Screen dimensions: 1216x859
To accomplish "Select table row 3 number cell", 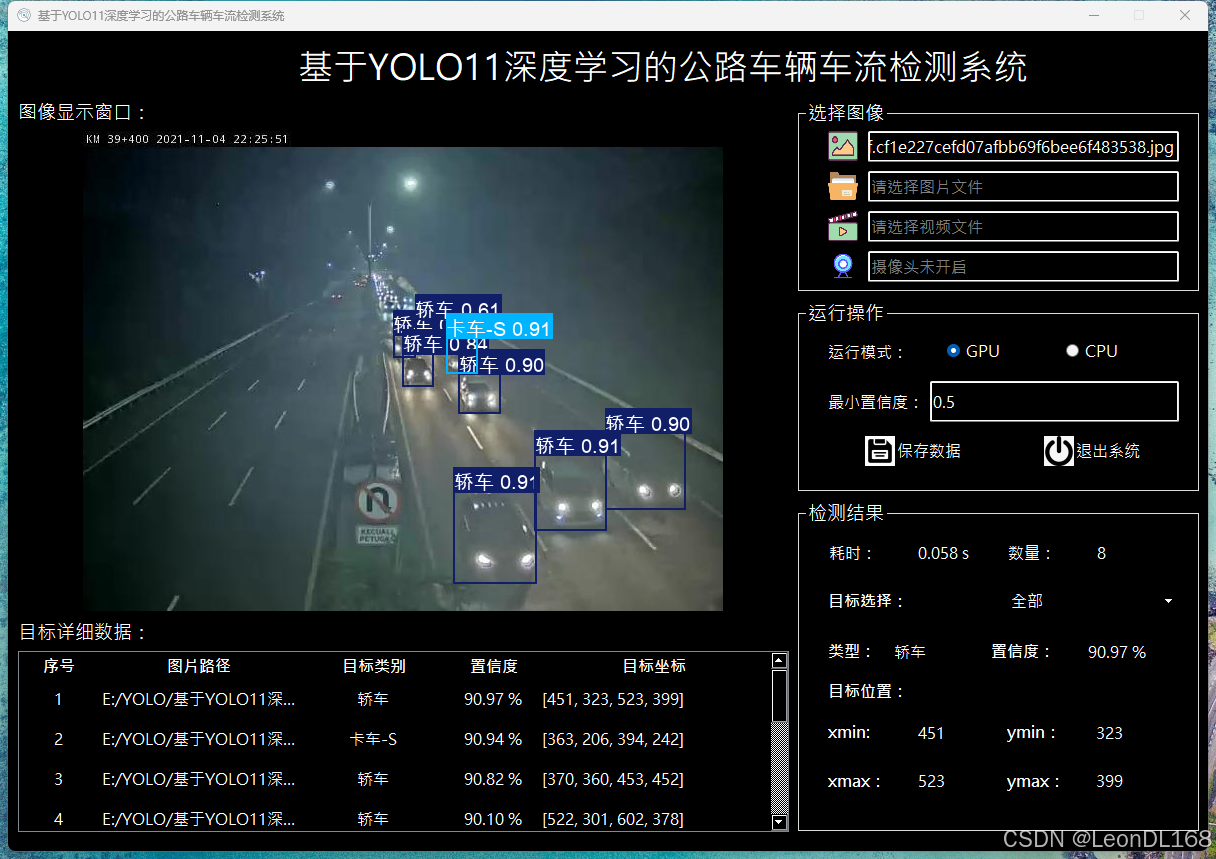I will pyautogui.click(x=59, y=779).
